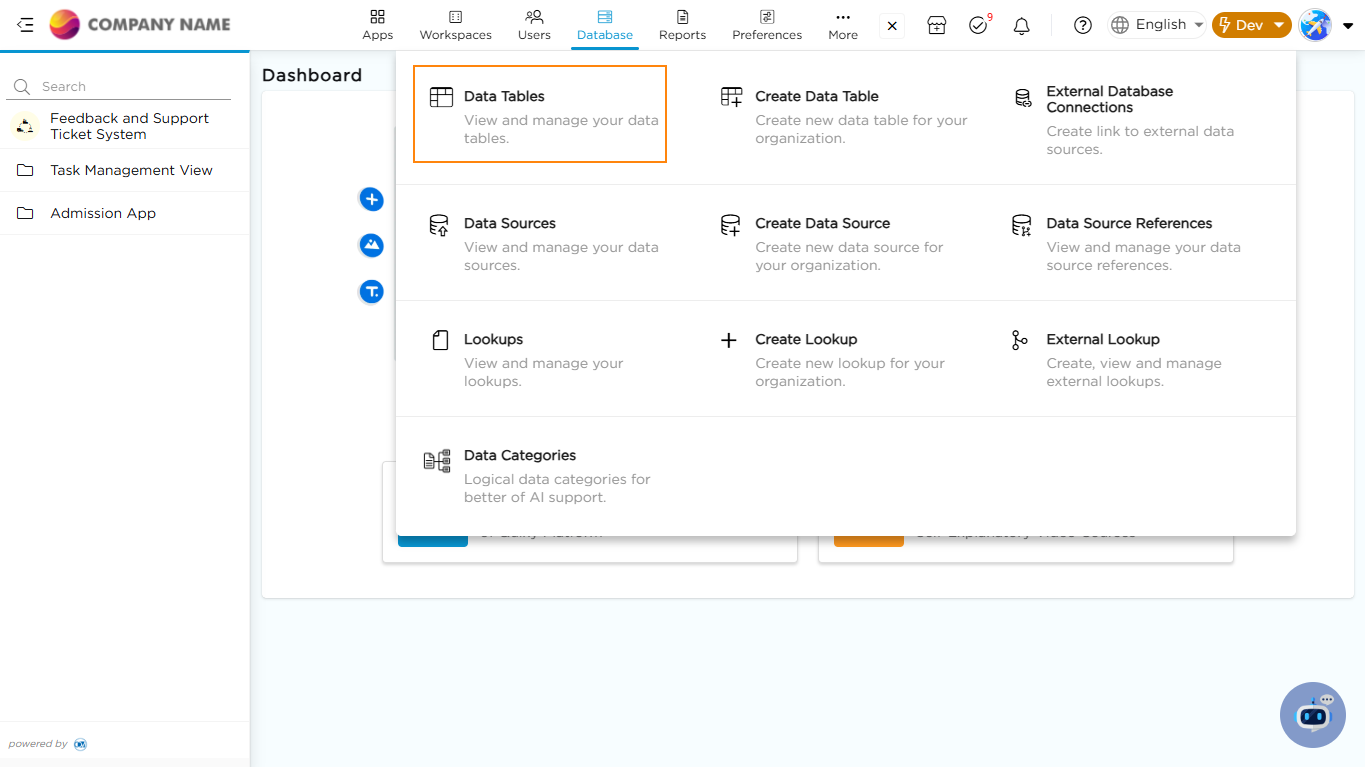Click the marketplace store icon
Image resolution: width=1365 pixels, height=767 pixels.
click(x=936, y=26)
